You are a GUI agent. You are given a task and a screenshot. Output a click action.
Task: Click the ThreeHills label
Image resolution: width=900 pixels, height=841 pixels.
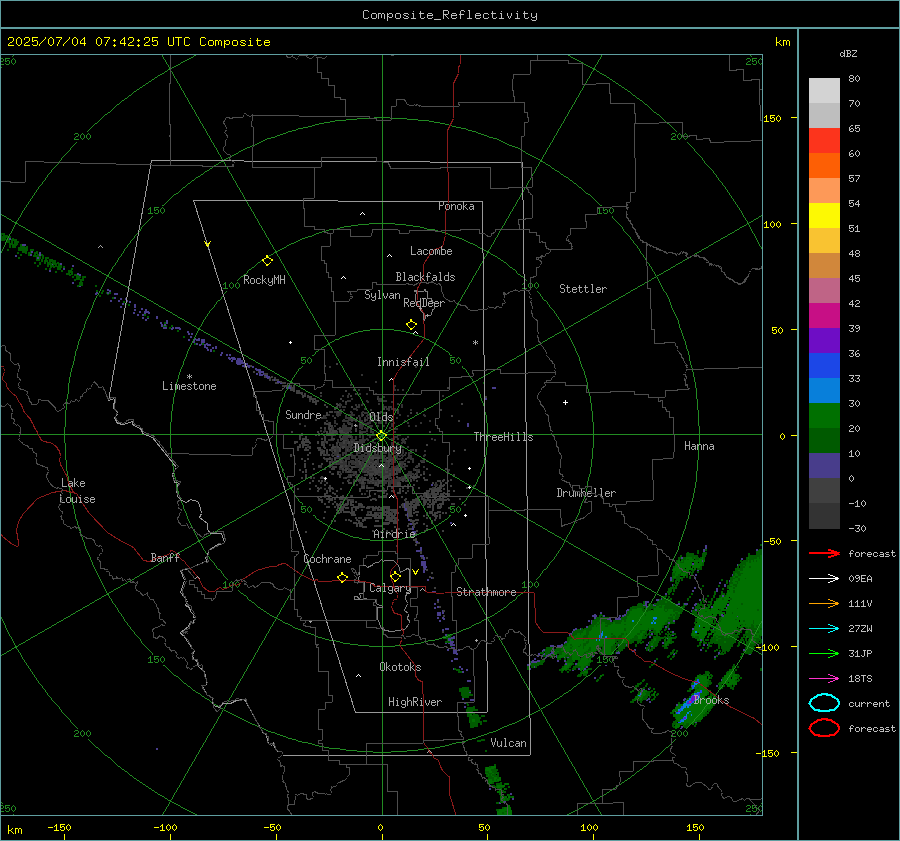coord(503,437)
